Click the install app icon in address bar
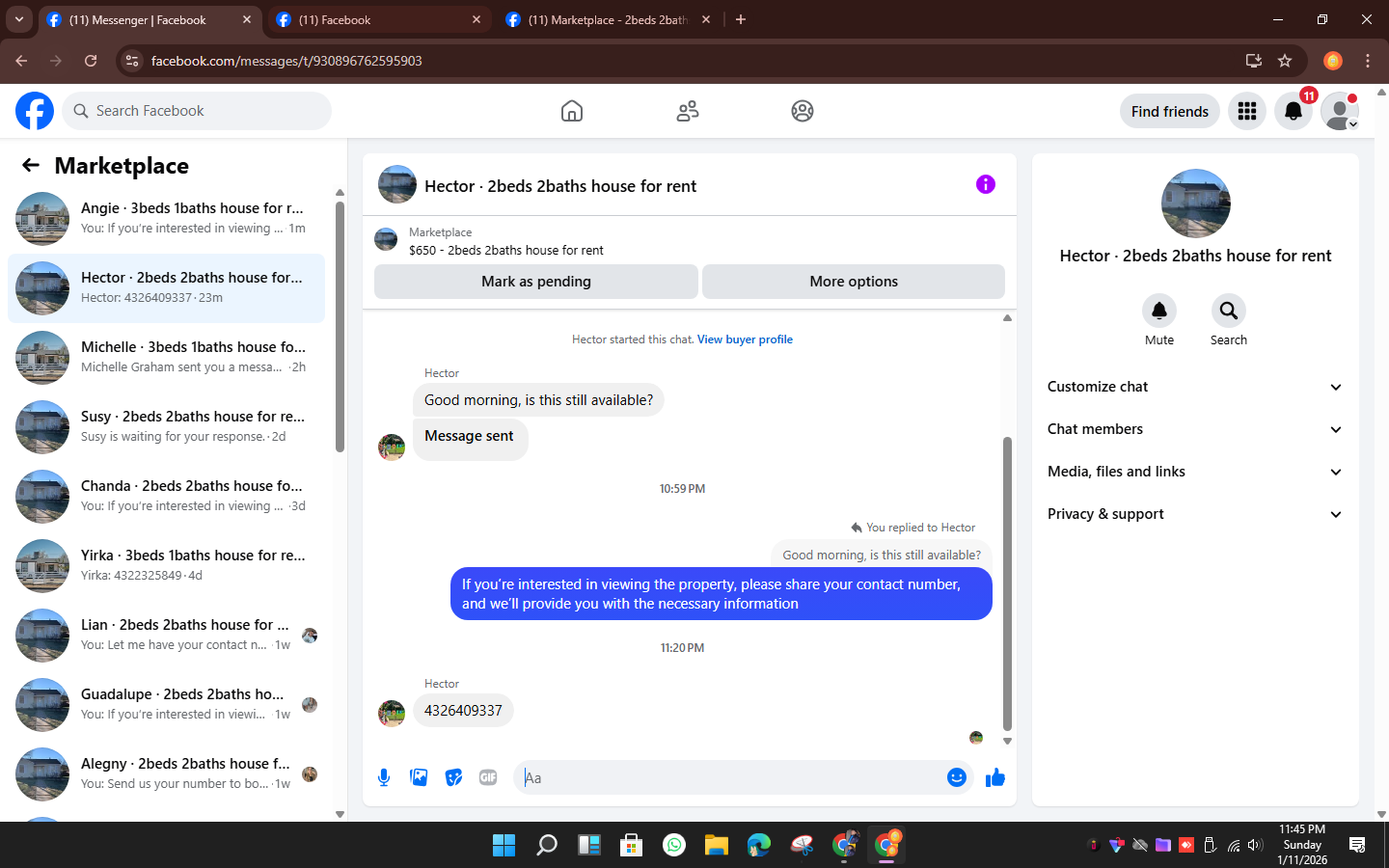1389x868 pixels. pos(1254,61)
